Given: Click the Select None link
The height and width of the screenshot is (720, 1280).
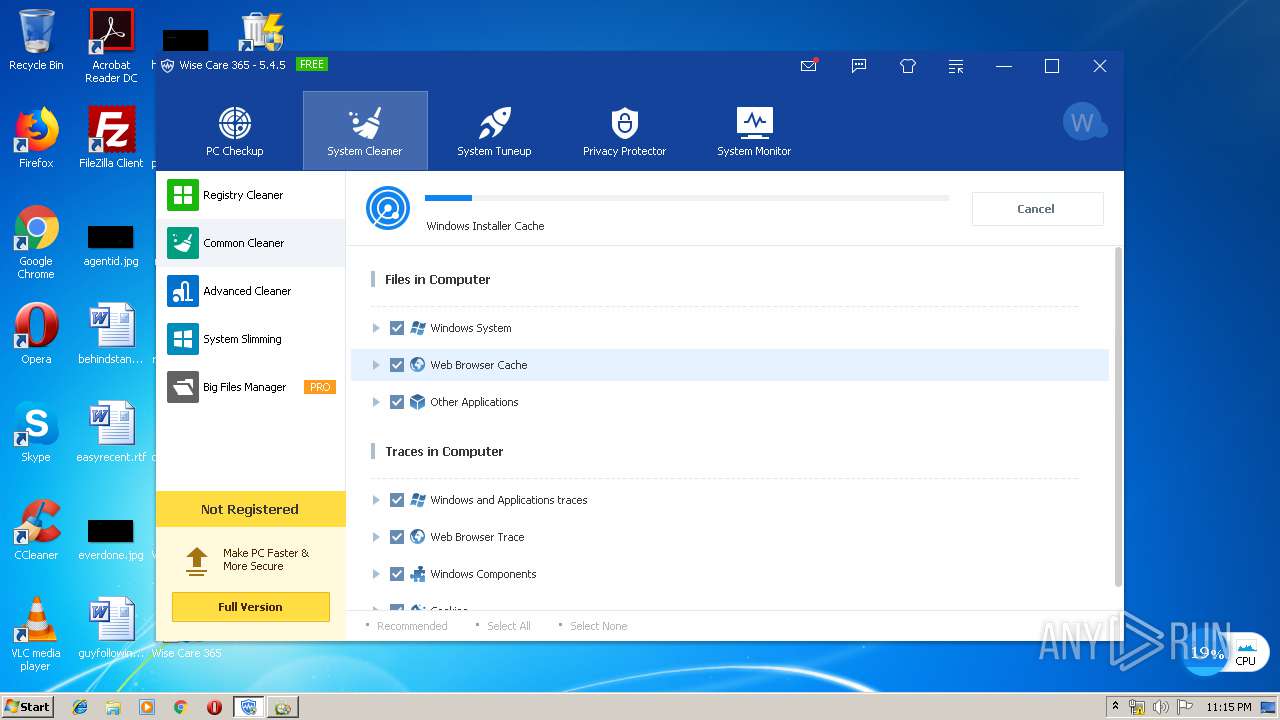Looking at the screenshot, I should [598, 626].
